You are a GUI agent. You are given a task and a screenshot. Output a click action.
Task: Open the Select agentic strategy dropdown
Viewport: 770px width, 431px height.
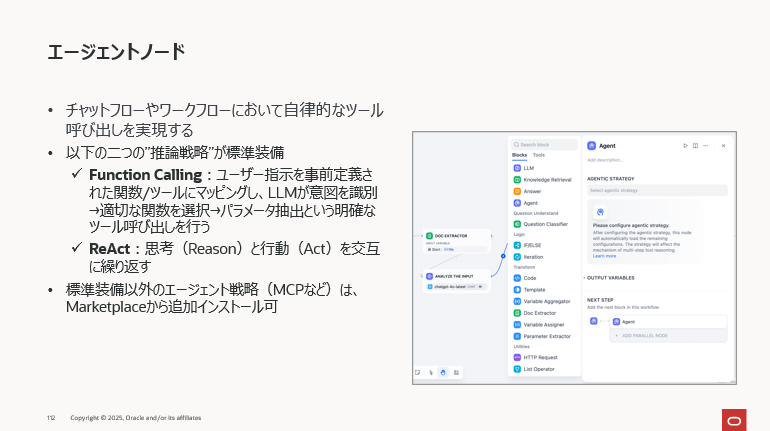point(657,190)
